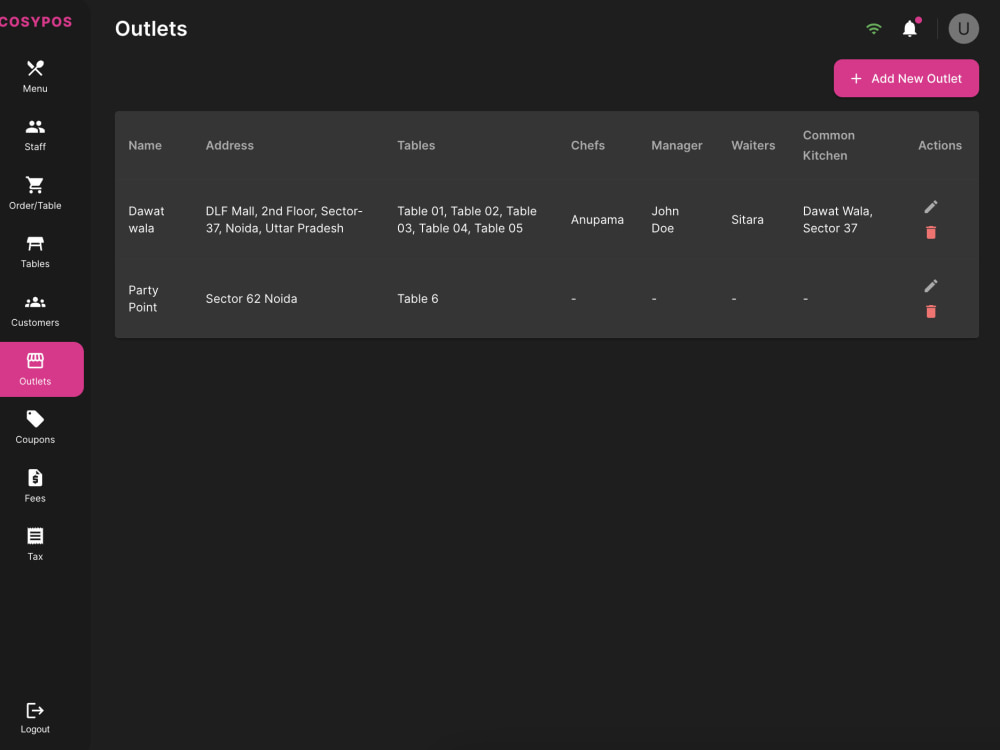This screenshot has height=750, width=1000.
Task: Delete the Dawat wala outlet
Action: [x=930, y=232]
